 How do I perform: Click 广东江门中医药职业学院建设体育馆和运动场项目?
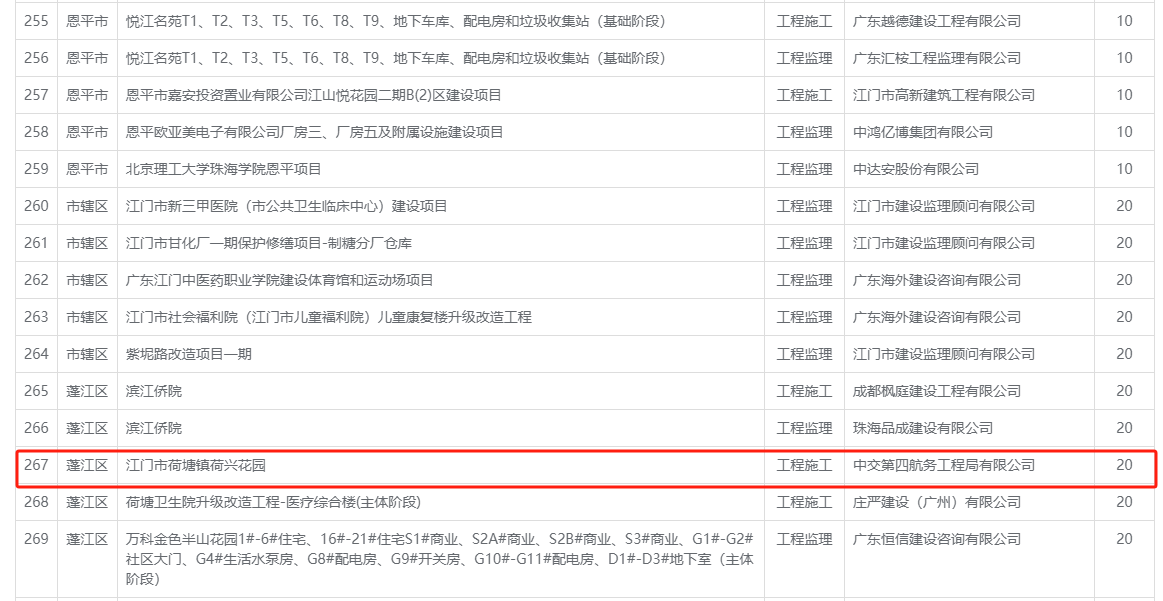coord(280,280)
